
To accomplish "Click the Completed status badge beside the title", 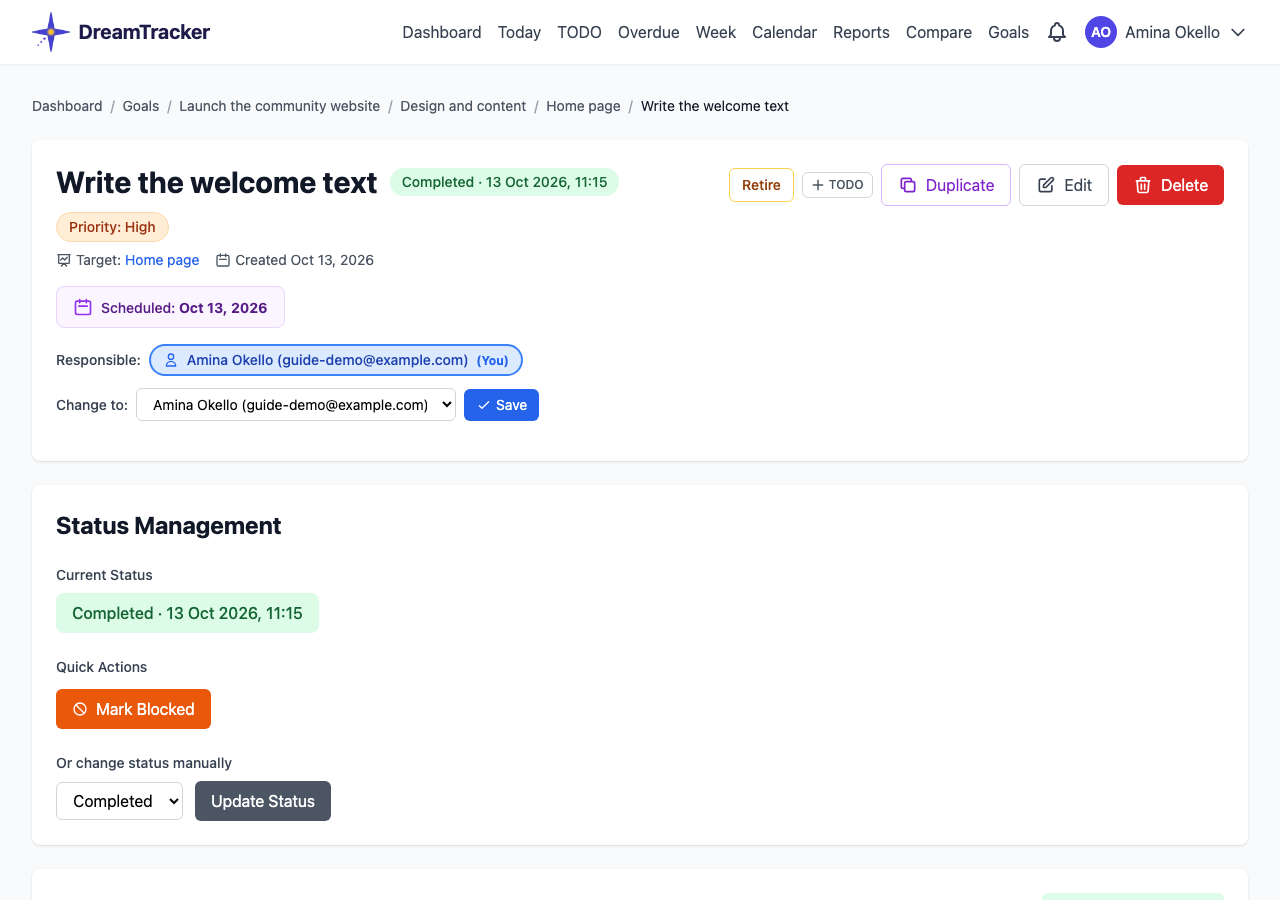I will click(x=504, y=182).
